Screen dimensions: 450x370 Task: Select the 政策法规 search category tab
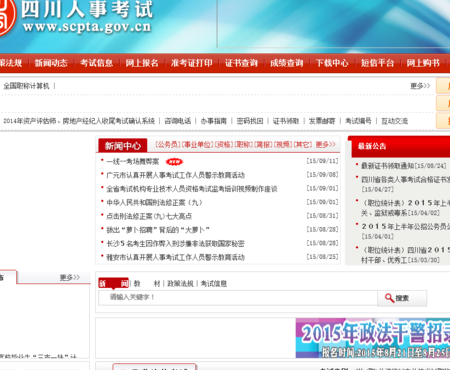coord(180,284)
